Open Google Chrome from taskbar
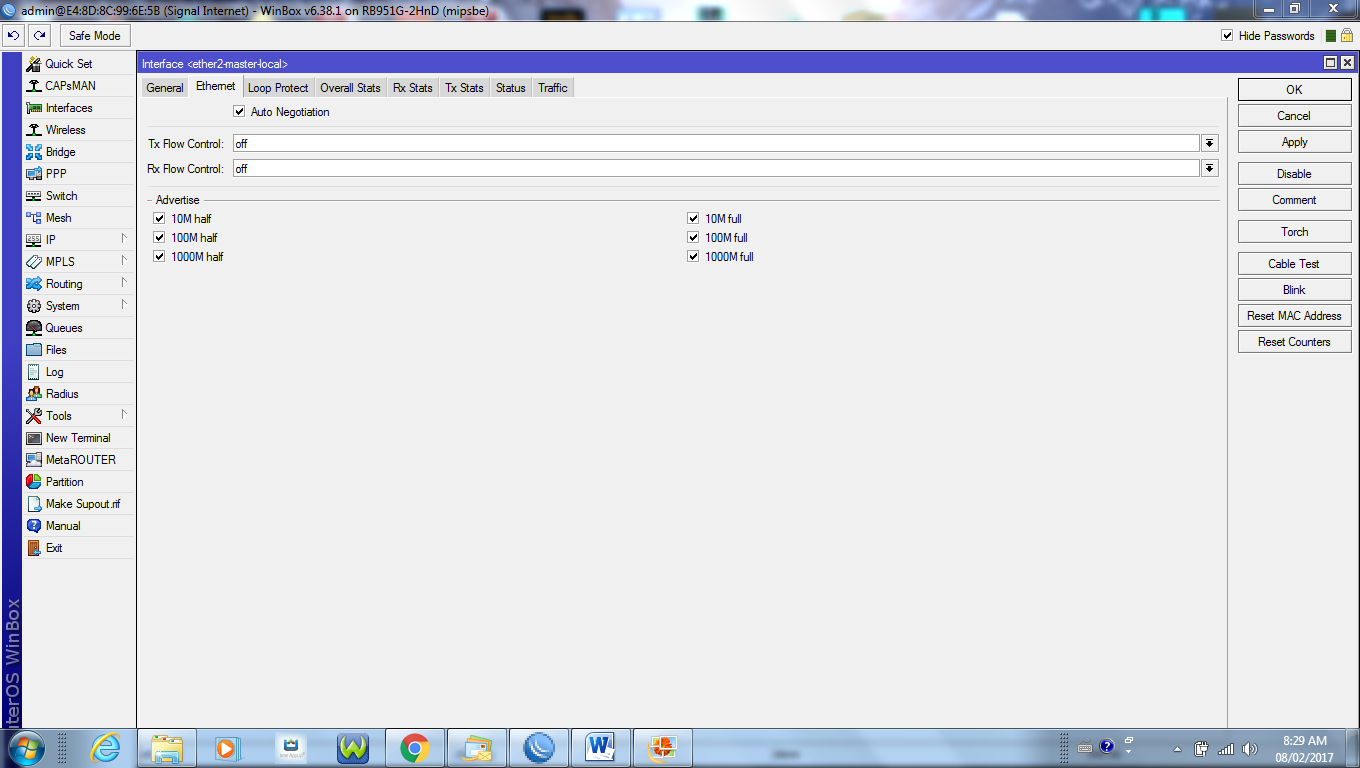This screenshot has height=768, width=1360. click(x=415, y=748)
